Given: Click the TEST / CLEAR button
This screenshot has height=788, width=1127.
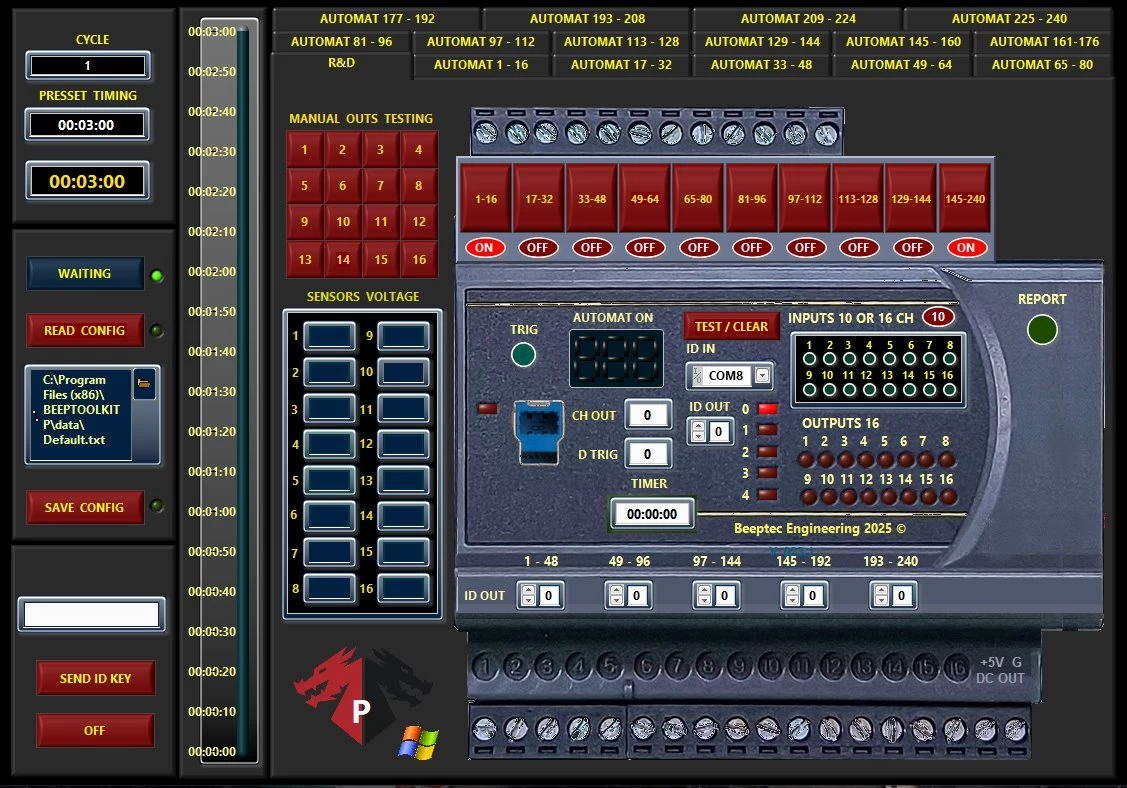Looking at the screenshot, I should tap(731, 326).
